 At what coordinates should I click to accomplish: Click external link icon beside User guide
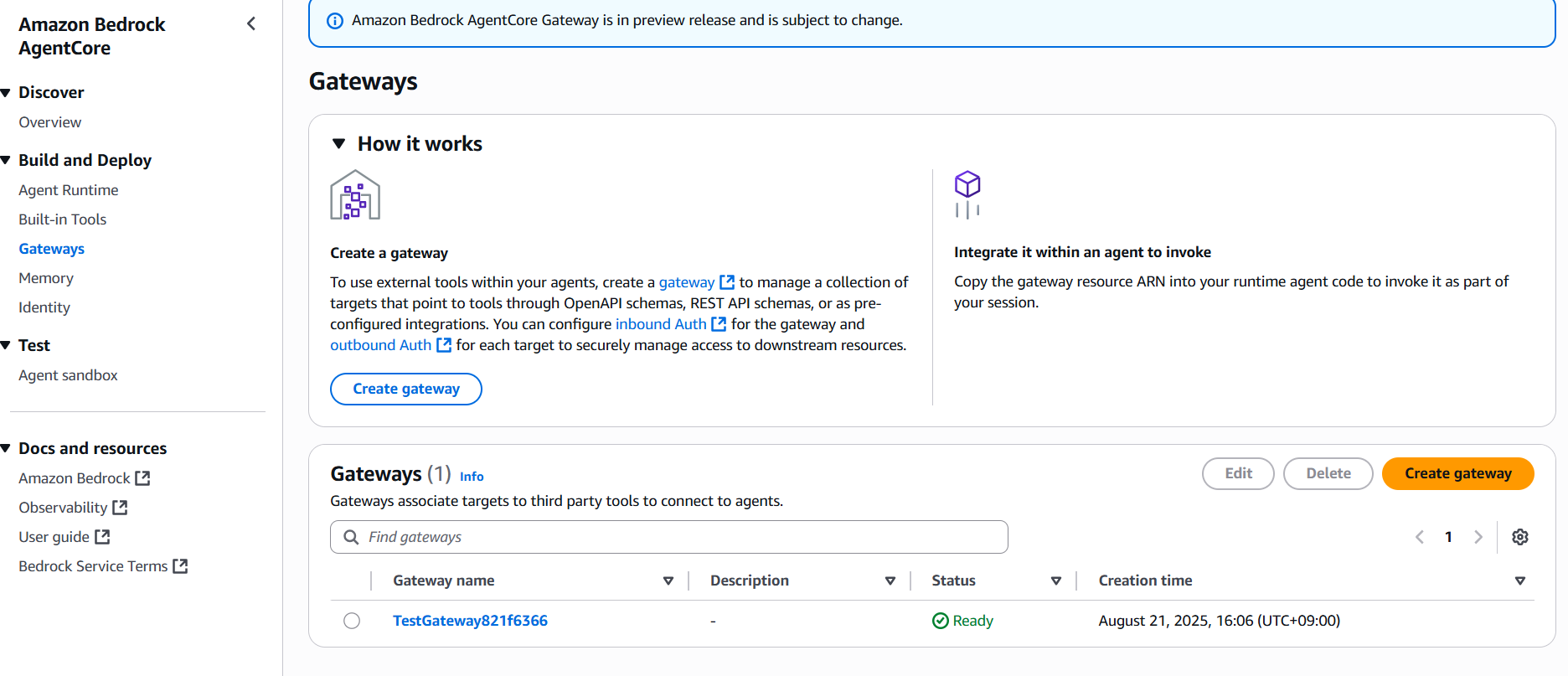click(x=102, y=537)
